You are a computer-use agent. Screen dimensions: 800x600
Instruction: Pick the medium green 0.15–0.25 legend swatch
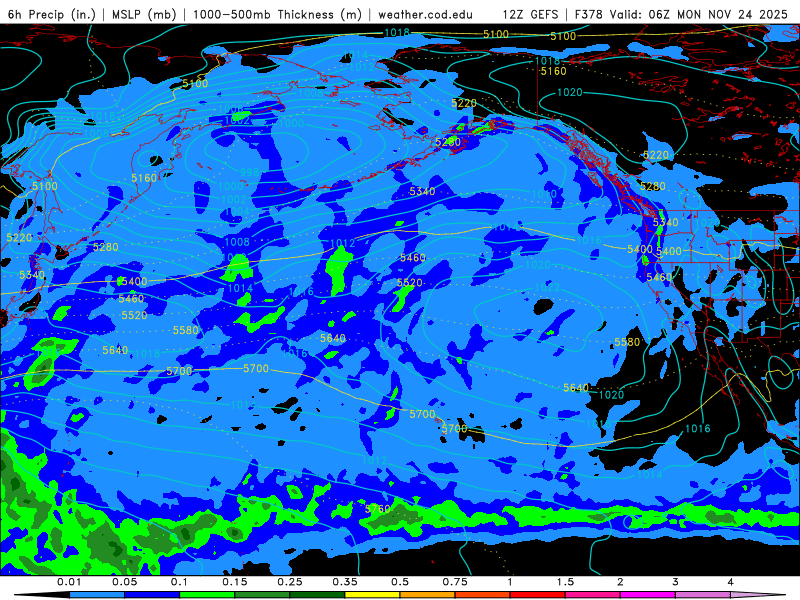[x=262, y=595]
